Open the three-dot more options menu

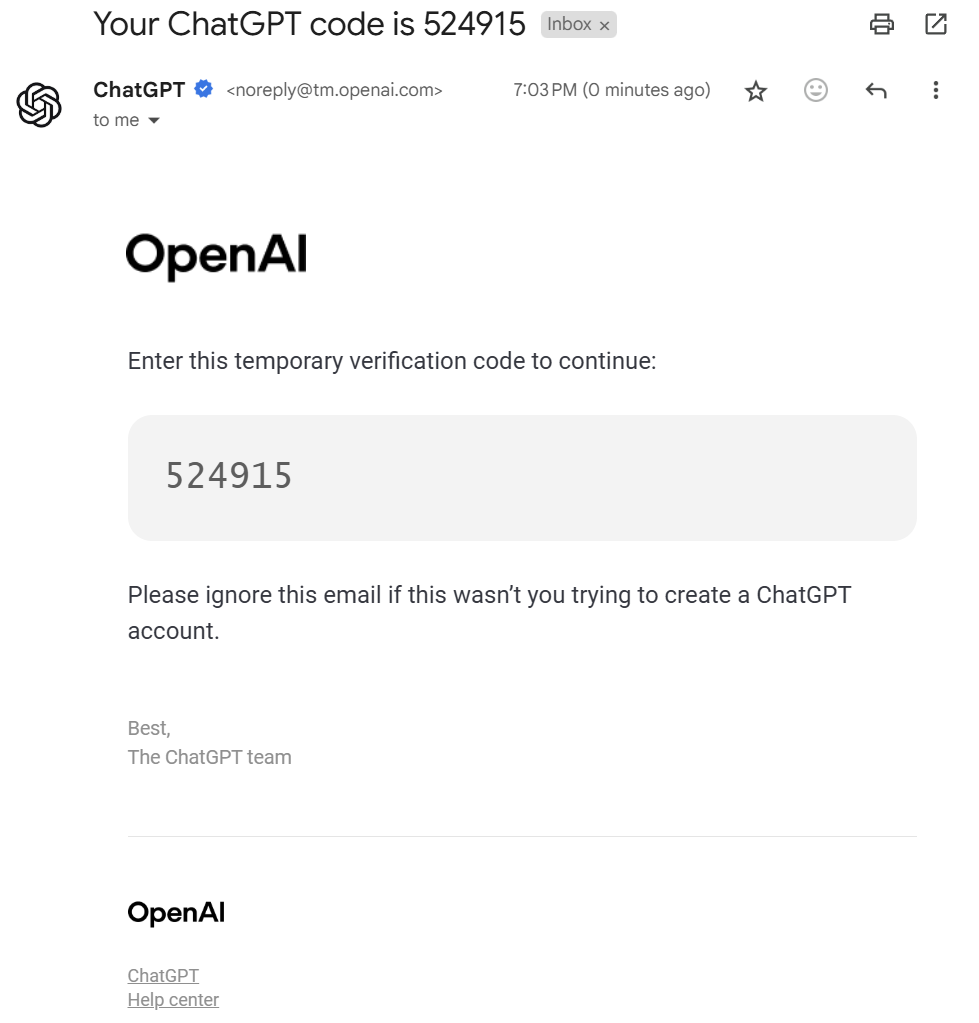click(x=936, y=90)
